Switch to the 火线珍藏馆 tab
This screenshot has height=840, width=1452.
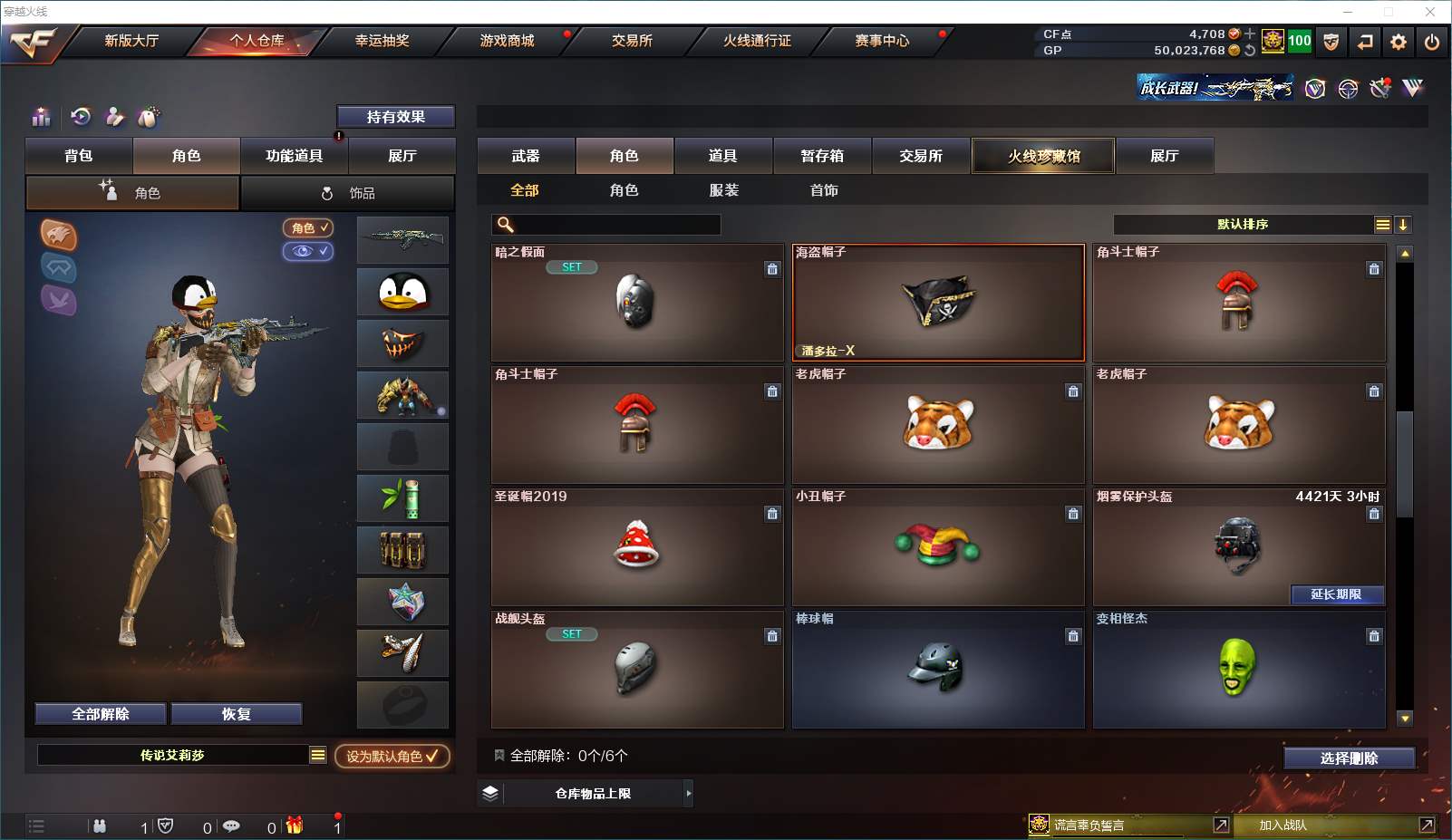(1043, 156)
